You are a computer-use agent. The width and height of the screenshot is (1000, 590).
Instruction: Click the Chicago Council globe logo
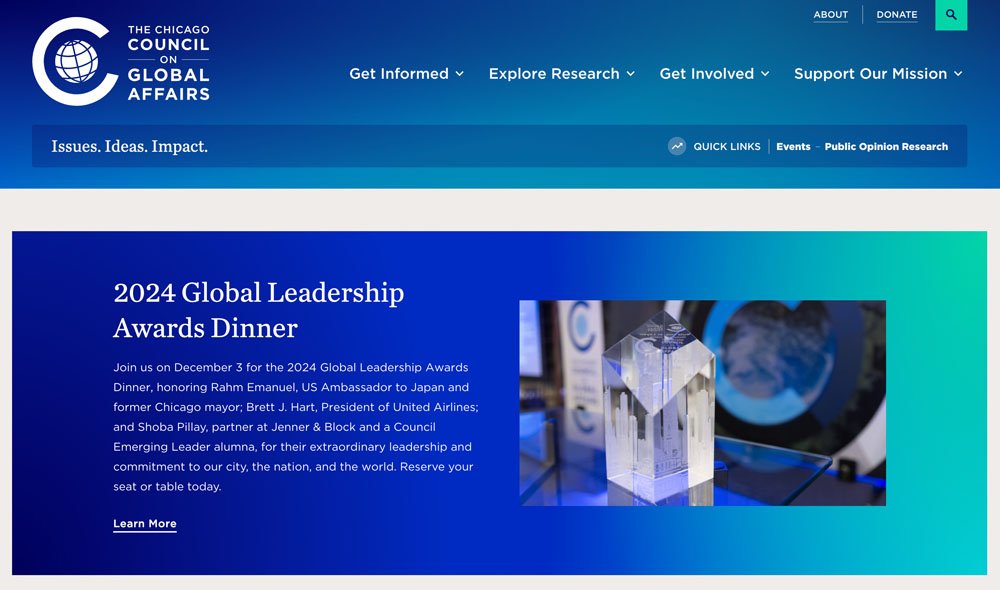(x=75, y=61)
